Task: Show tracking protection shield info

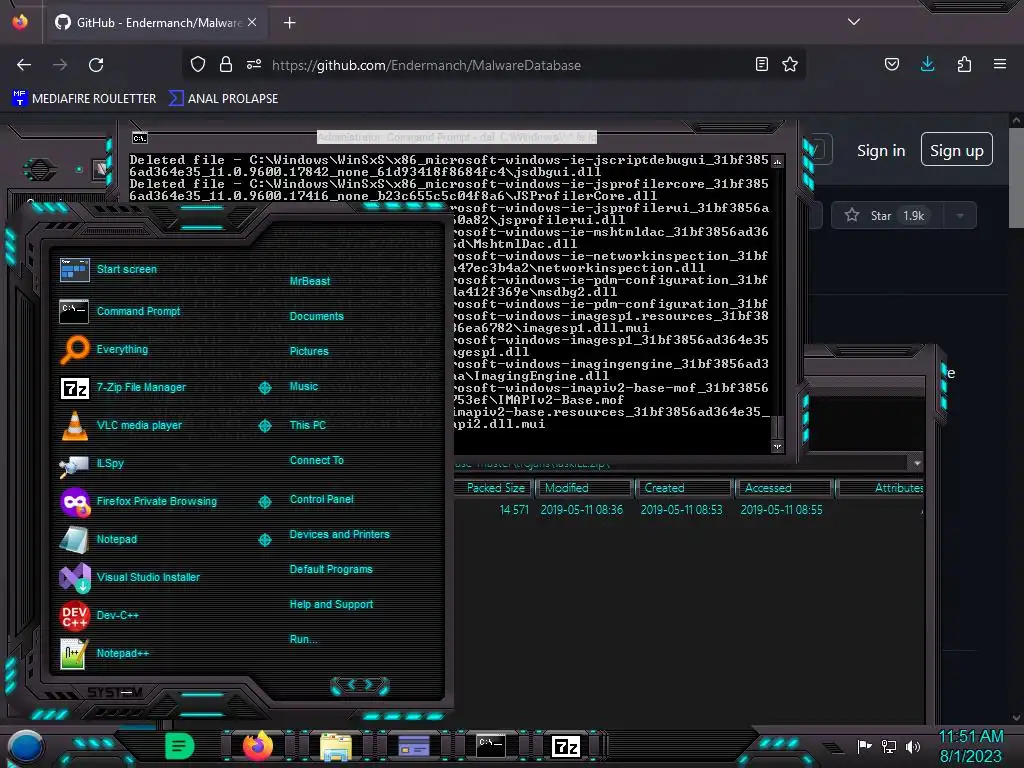Action: (198, 65)
